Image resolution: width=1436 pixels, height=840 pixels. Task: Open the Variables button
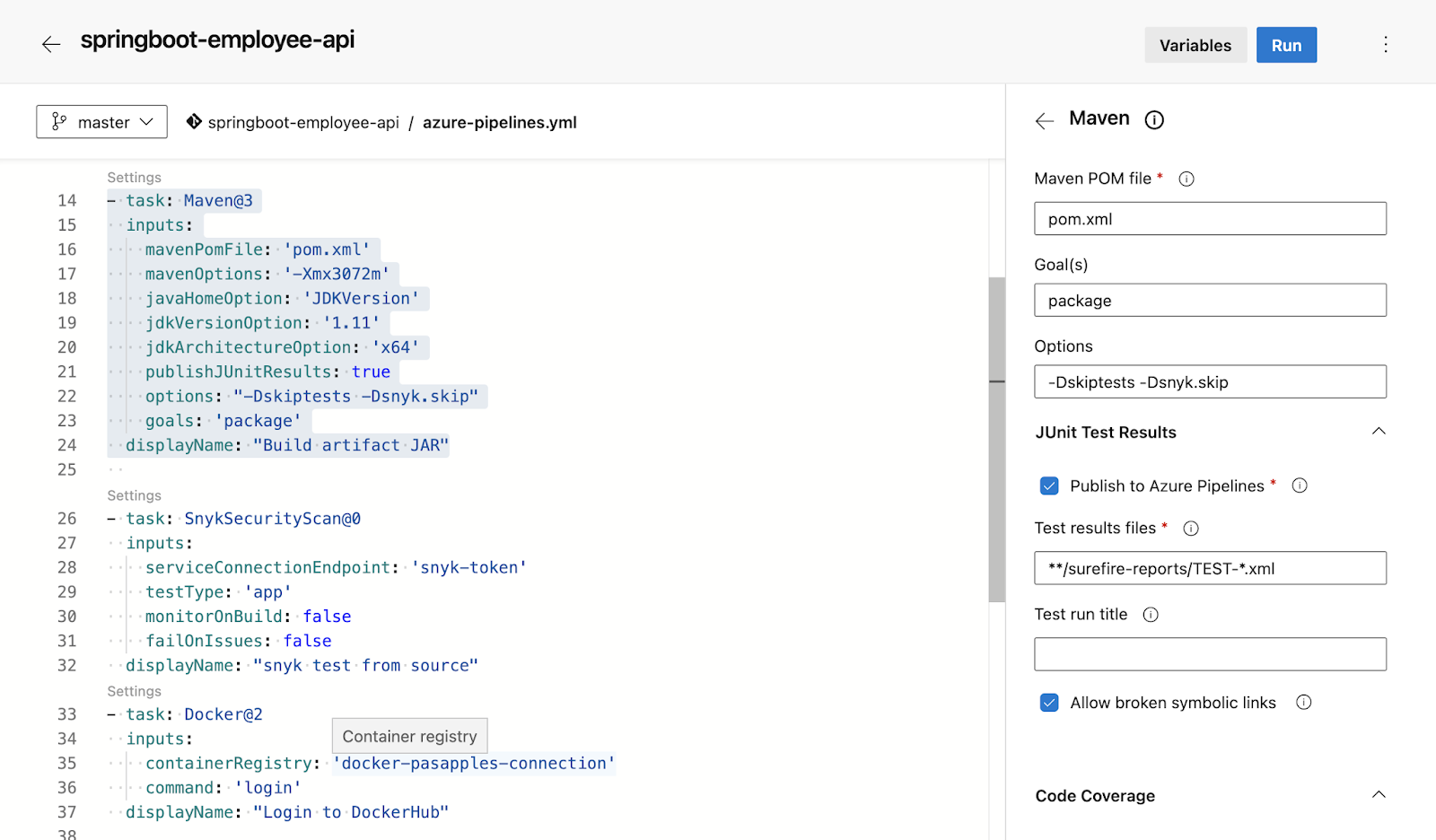[1195, 45]
